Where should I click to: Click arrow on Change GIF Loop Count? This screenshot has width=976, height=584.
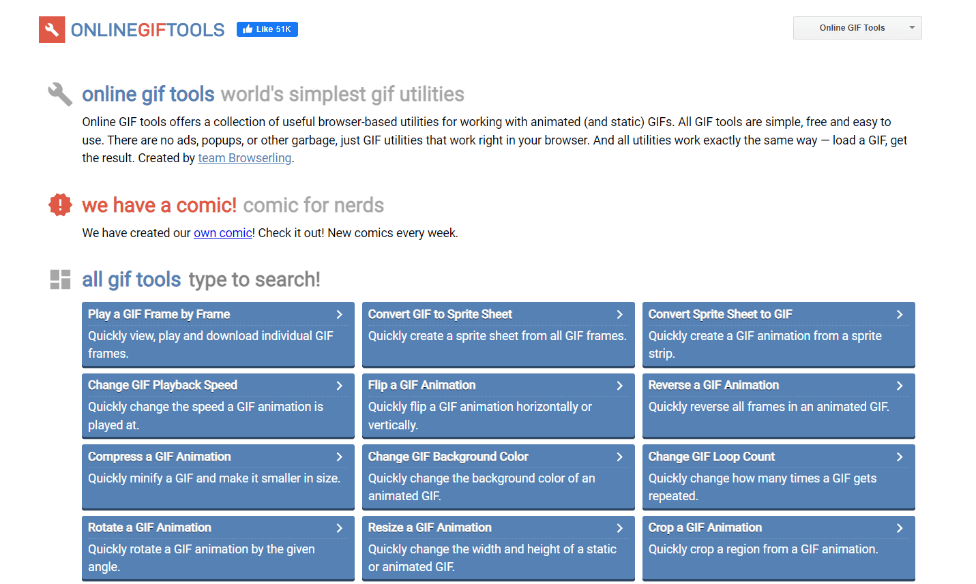(x=899, y=456)
